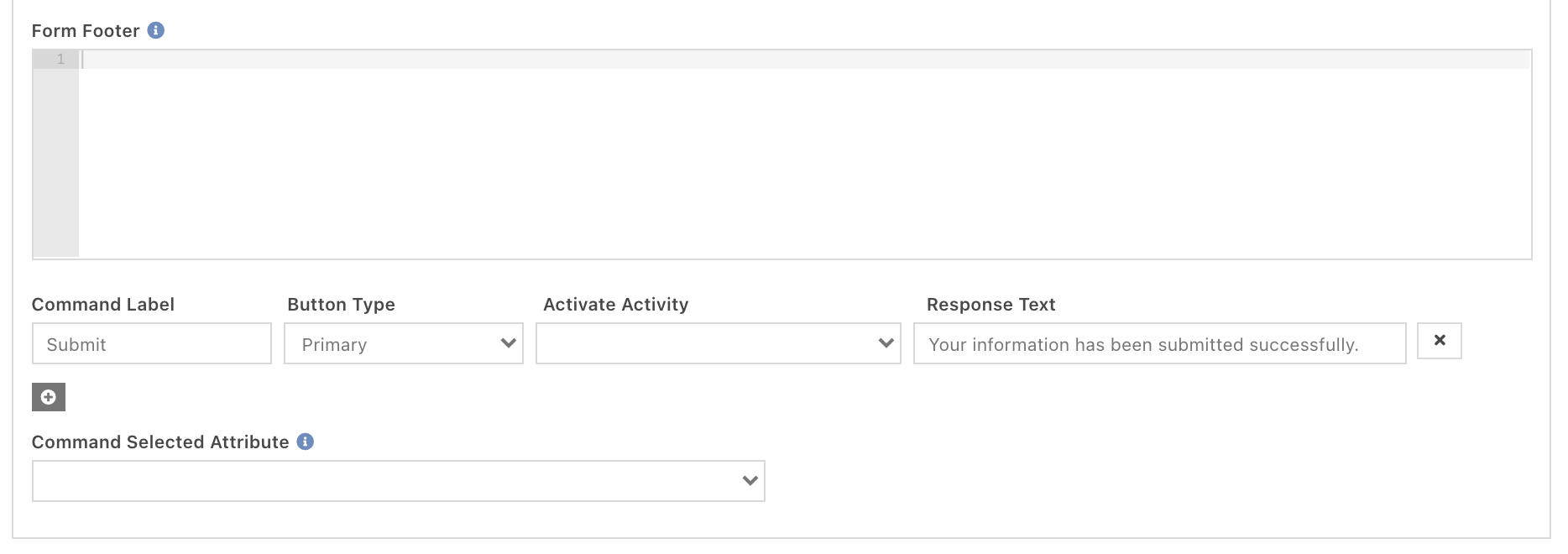
Task: Click the "Response Text" heading text
Action: click(x=990, y=305)
